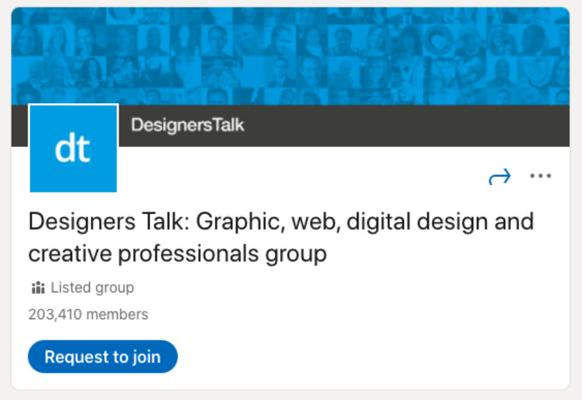Join the Designers Talk group via button

tap(103, 357)
